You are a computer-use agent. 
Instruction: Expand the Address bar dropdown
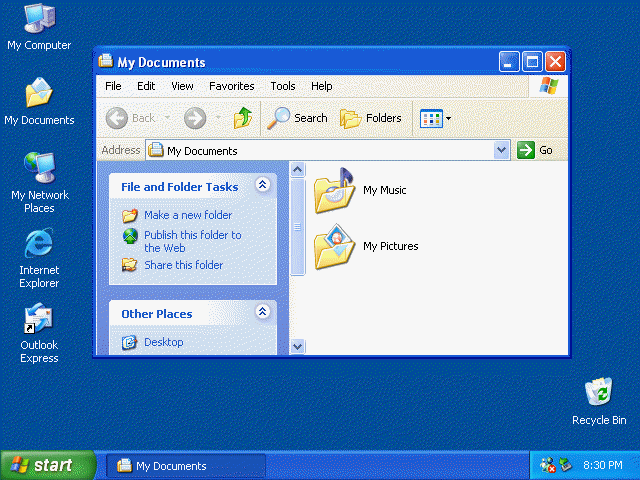tap(502, 150)
